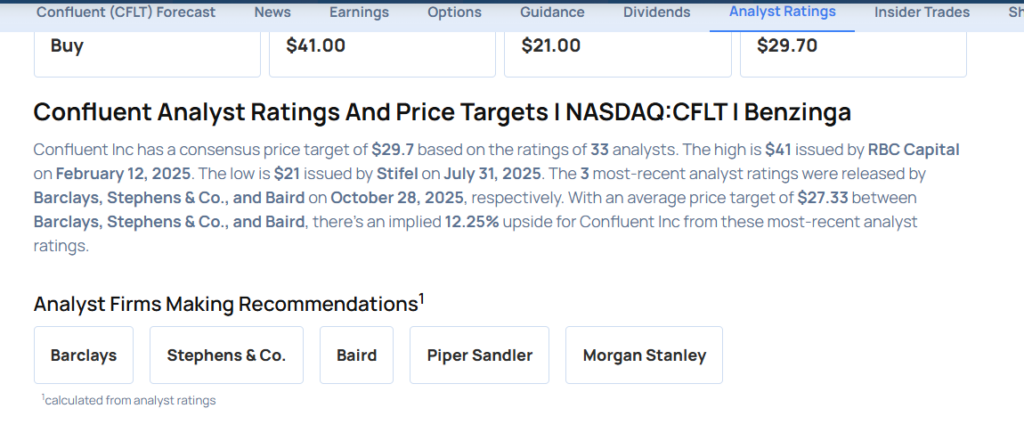
Task: View the Dividends tab
Action: 656,13
